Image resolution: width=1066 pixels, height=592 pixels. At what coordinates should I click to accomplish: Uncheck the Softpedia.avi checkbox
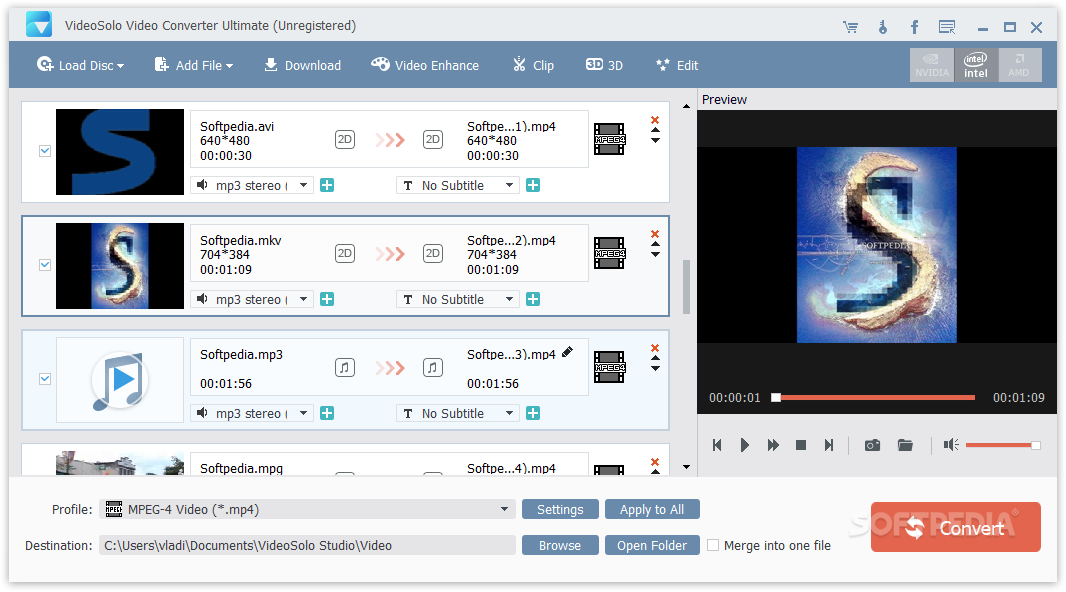point(45,151)
